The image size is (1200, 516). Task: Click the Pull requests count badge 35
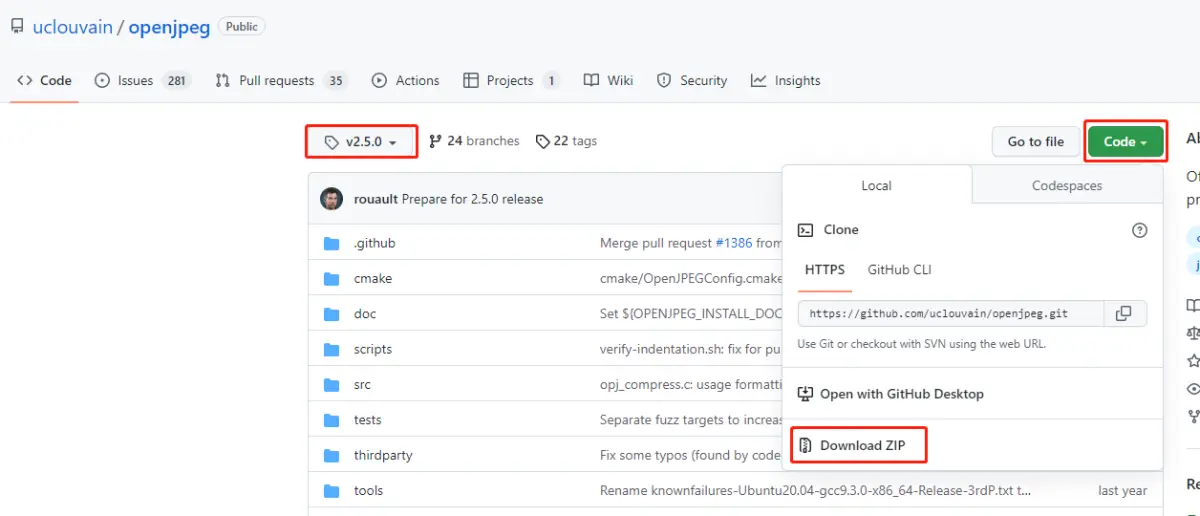coord(335,81)
